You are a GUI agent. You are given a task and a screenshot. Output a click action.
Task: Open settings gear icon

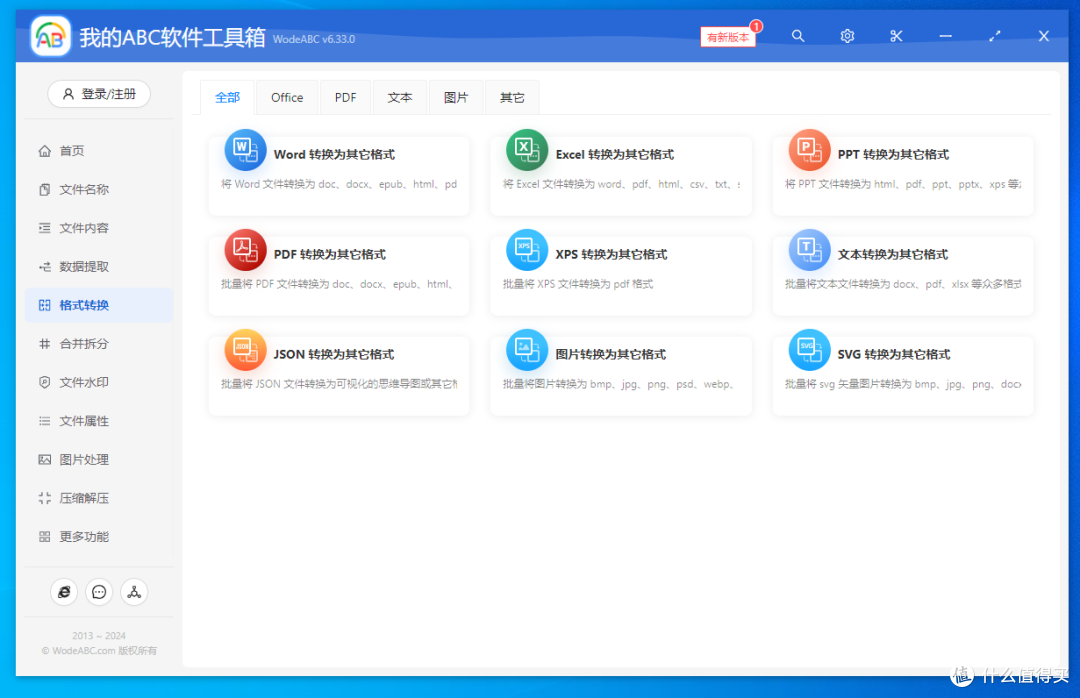click(847, 36)
